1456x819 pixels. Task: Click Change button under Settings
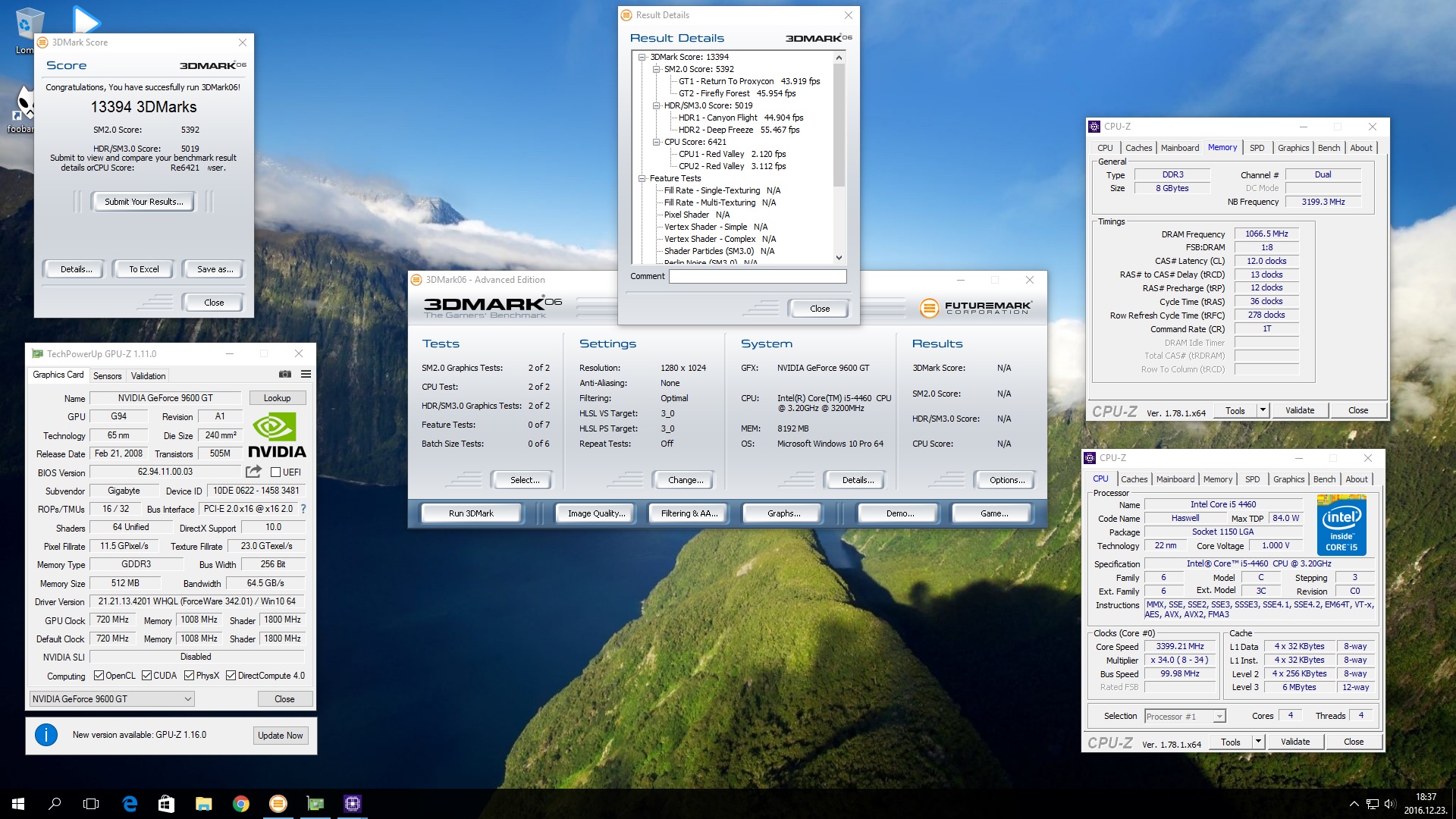(686, 480)
